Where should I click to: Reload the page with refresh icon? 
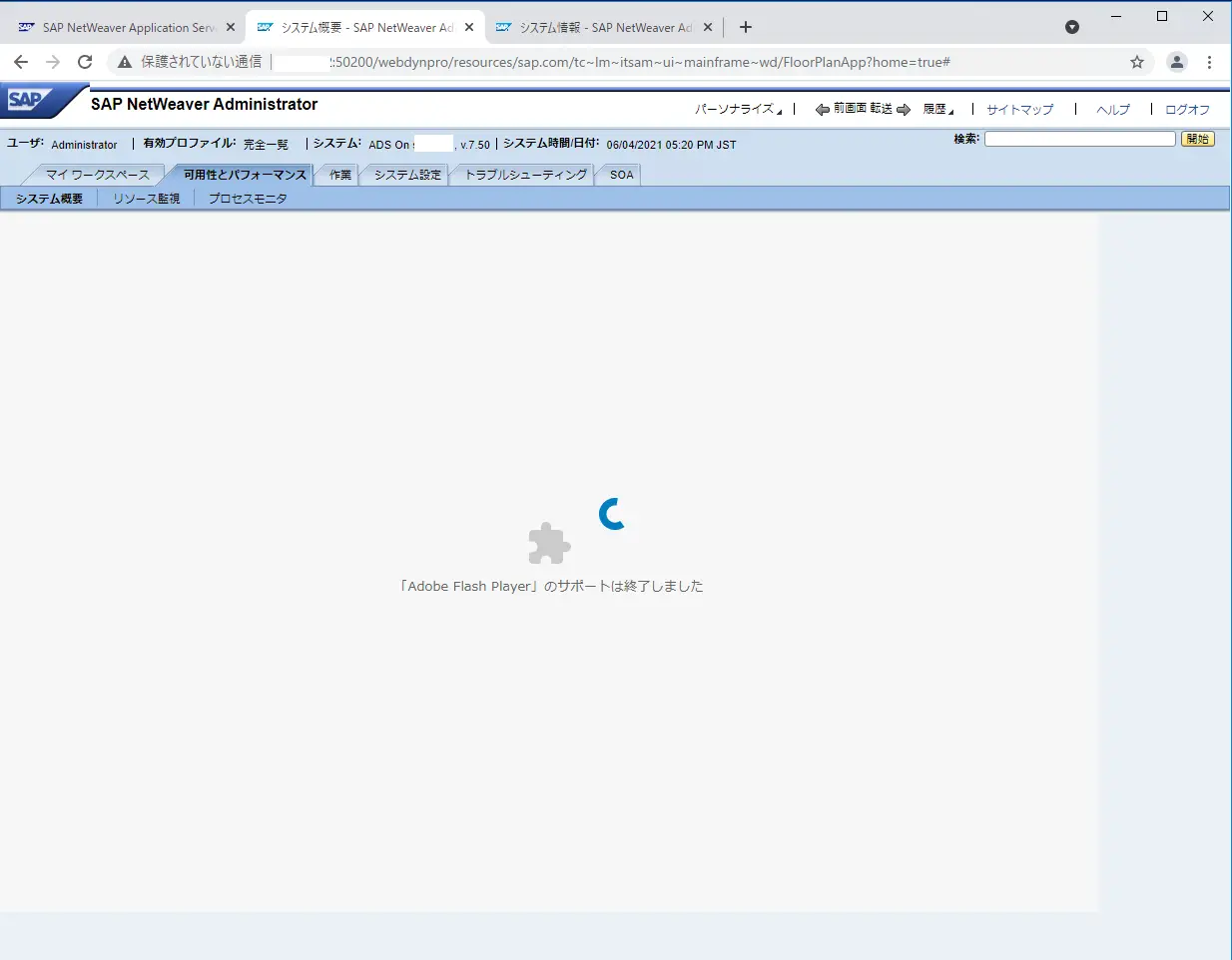(85, 62)
